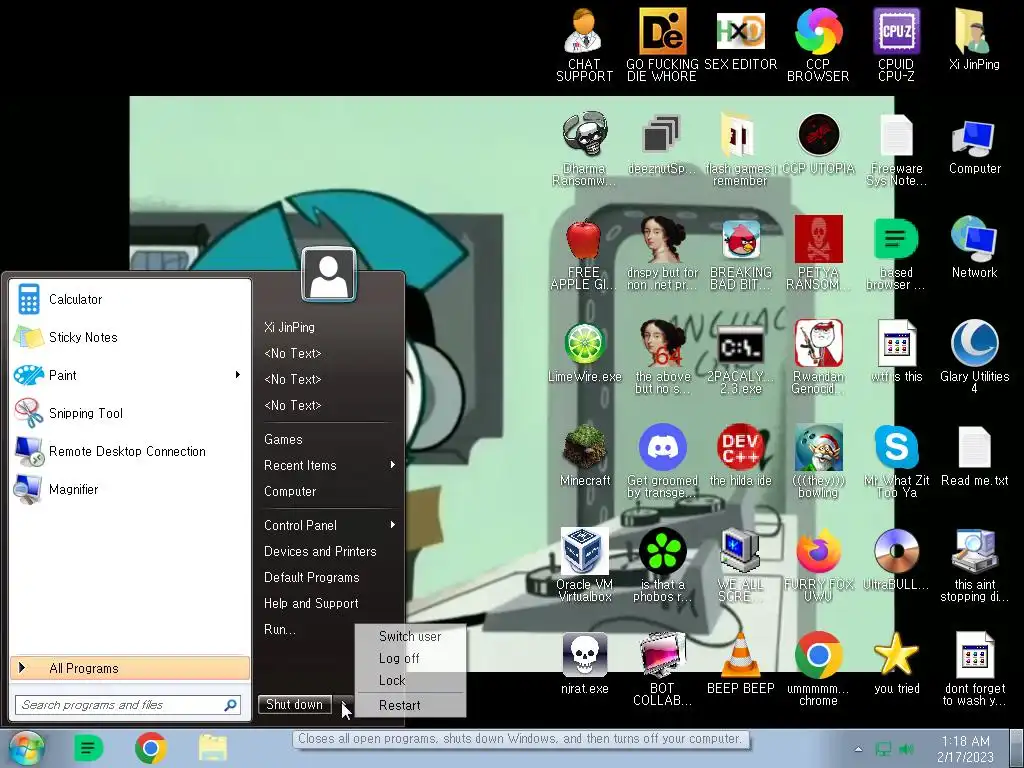Open the ummmmm... chrome desktop icon
1024x768 pixels.
pyautogui.click(x=818, y=669)
